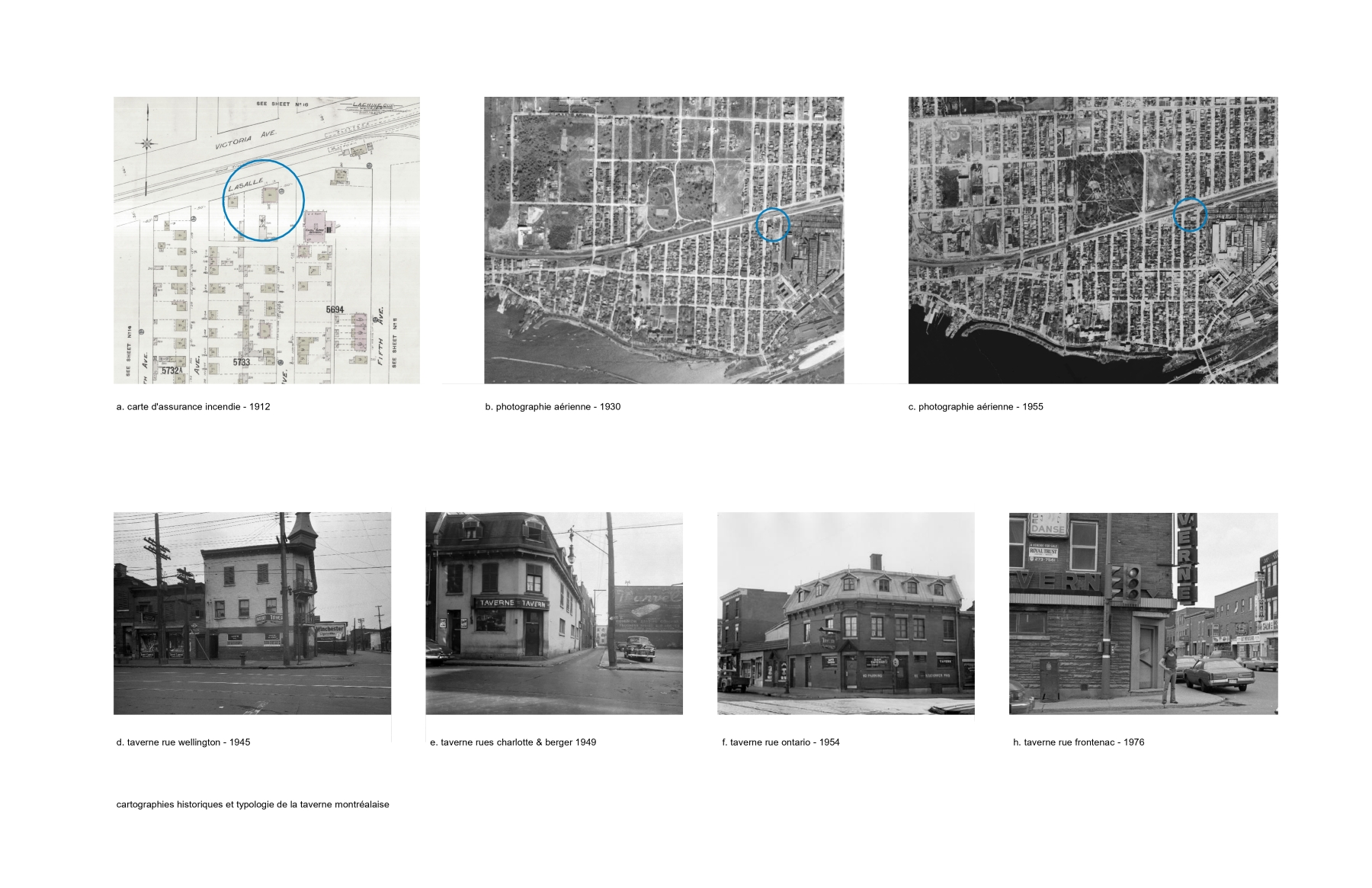This screenshot has height=888, width=1372.
Task: Open the Ontario street tavern photo
Action: click(x=845, y=613)
